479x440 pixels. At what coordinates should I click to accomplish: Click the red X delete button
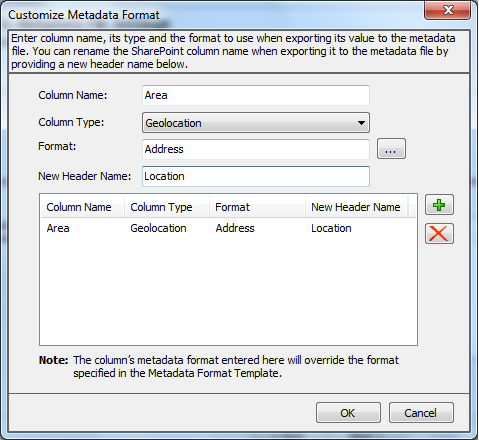(x=439, y=233)
